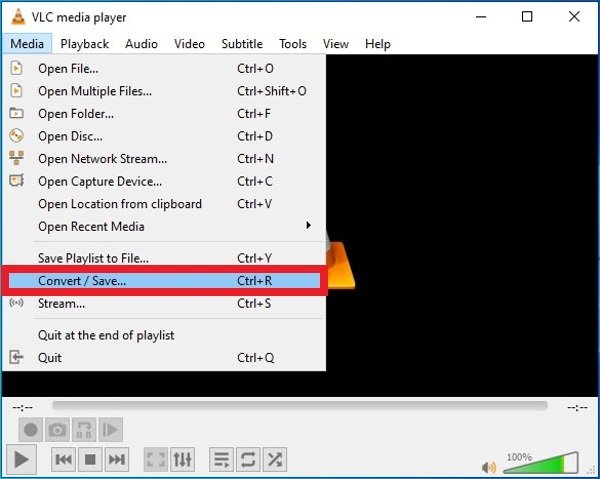Click the playback seek bar
Viewport: 600px width, 479px height.
point(300,406)
